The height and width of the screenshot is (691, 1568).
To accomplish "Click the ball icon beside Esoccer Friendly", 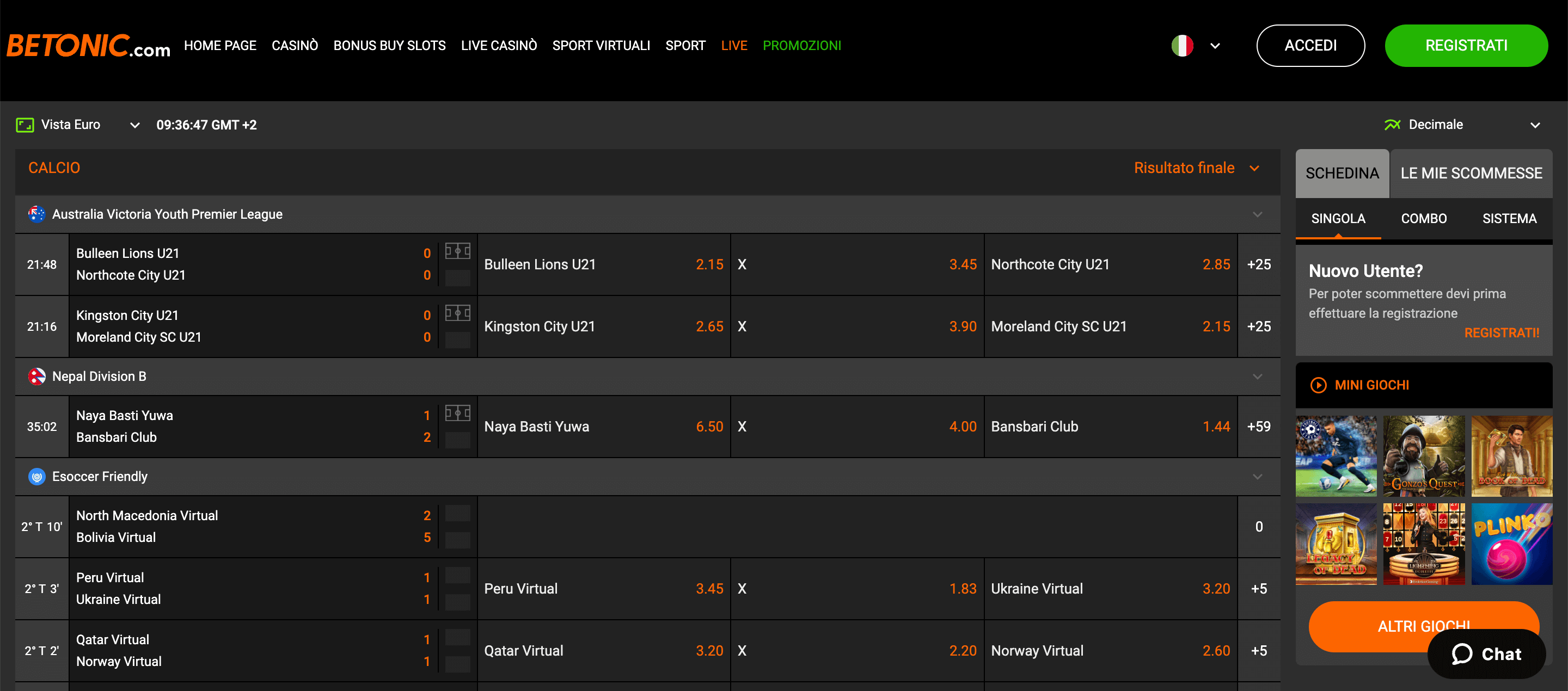I will (36, 476).
